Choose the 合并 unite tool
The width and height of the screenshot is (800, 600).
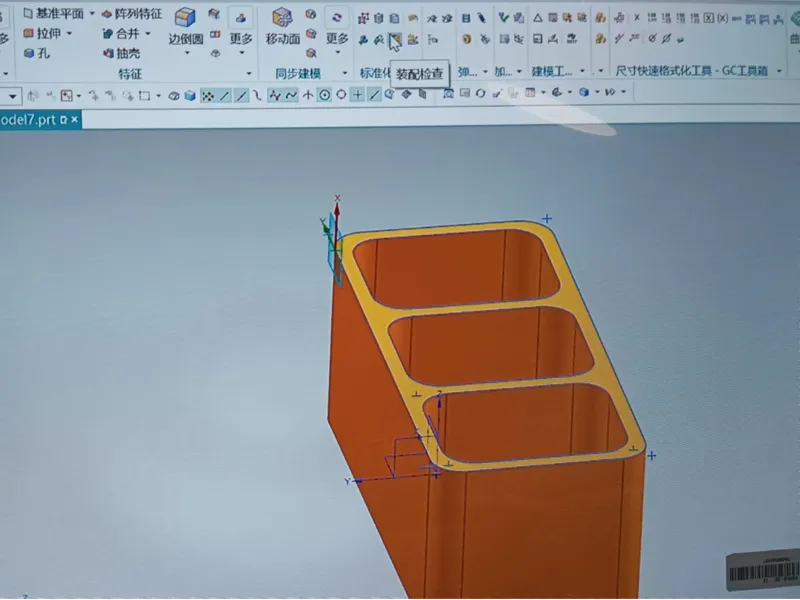coord(121,34)
